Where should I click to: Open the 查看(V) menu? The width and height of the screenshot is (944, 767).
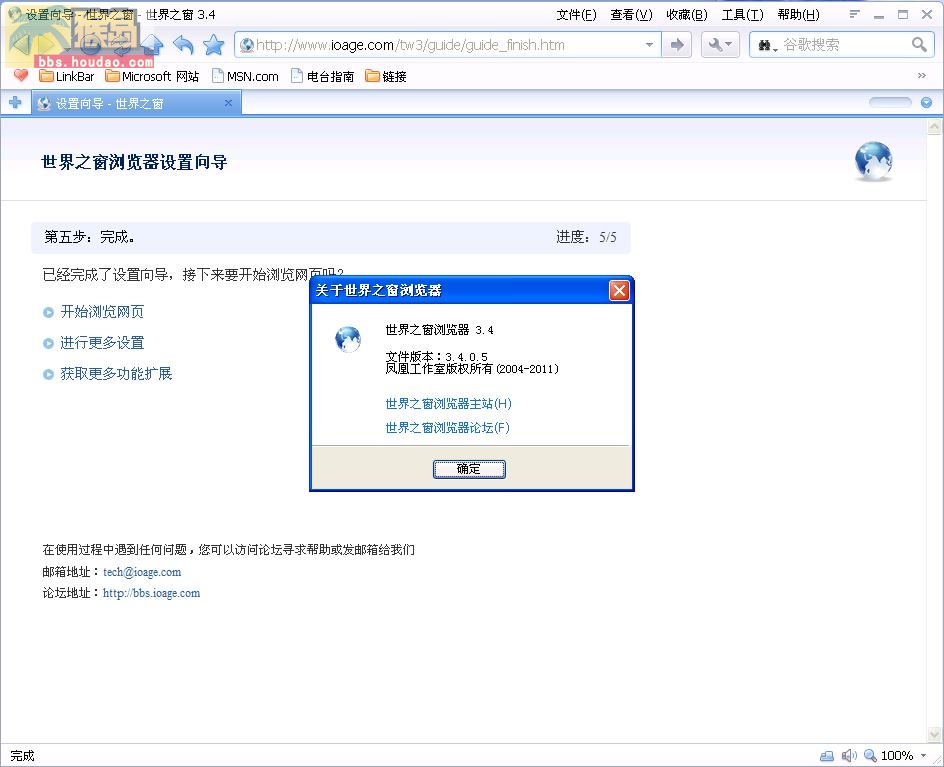632,14
